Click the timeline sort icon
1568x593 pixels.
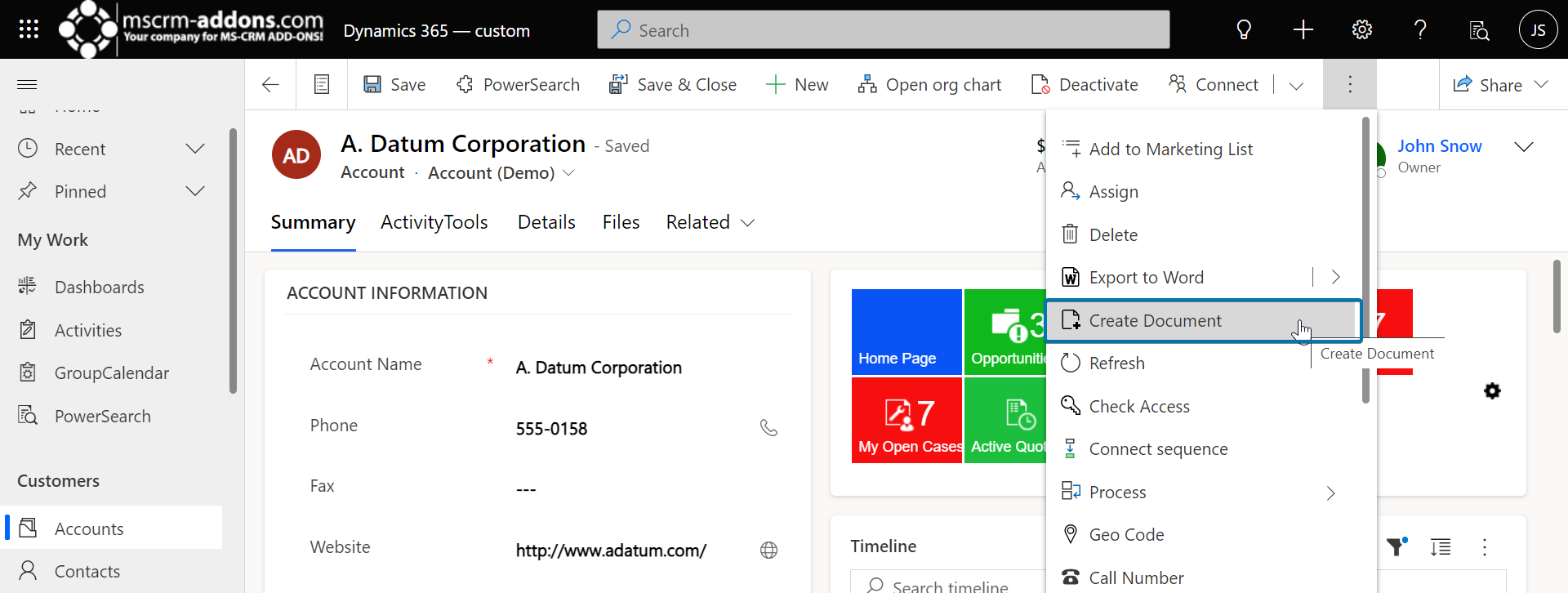pyautogui.click(x=1441, y=546)
